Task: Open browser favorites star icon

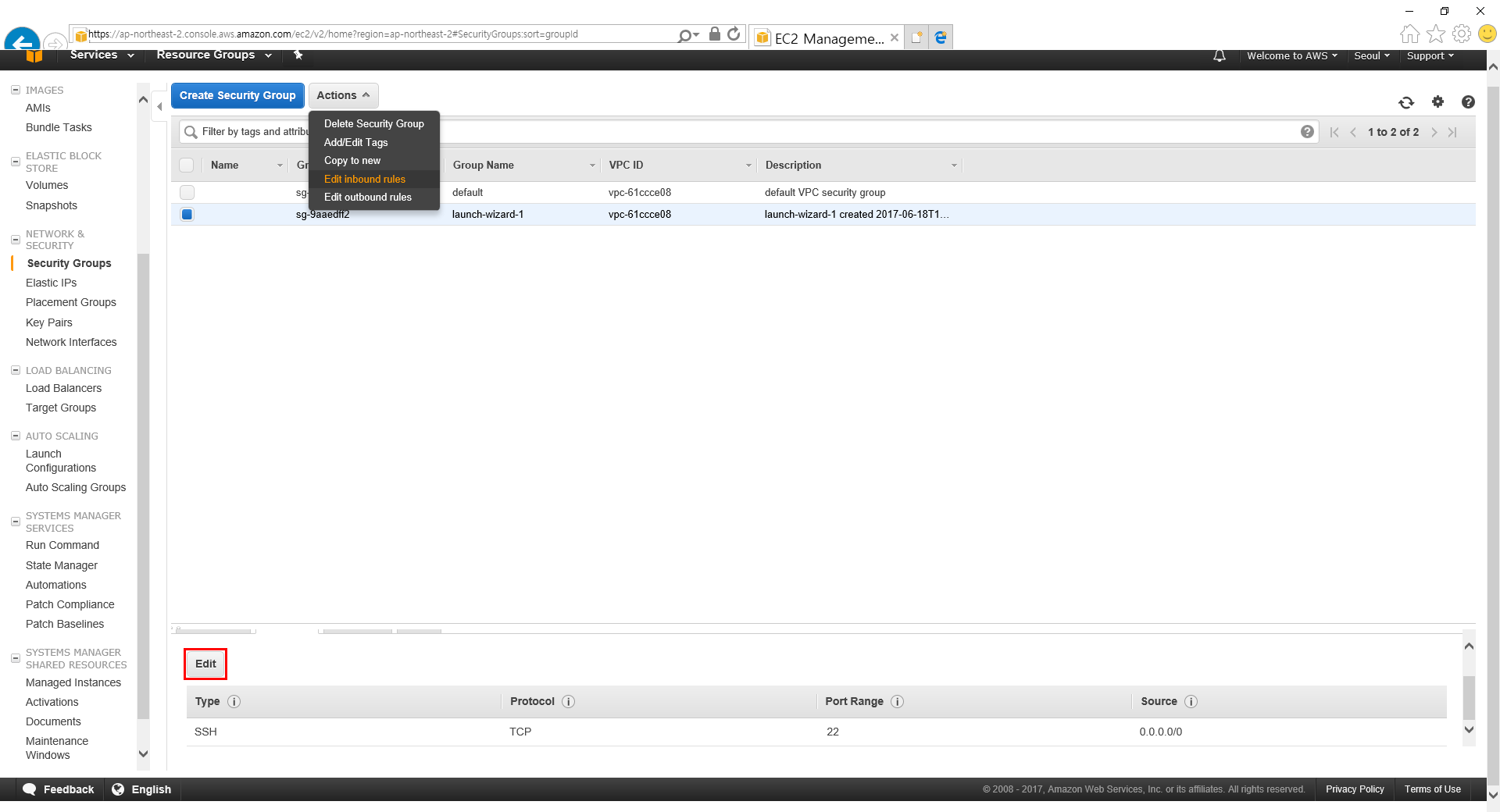Action: (x=1436, y=34)
